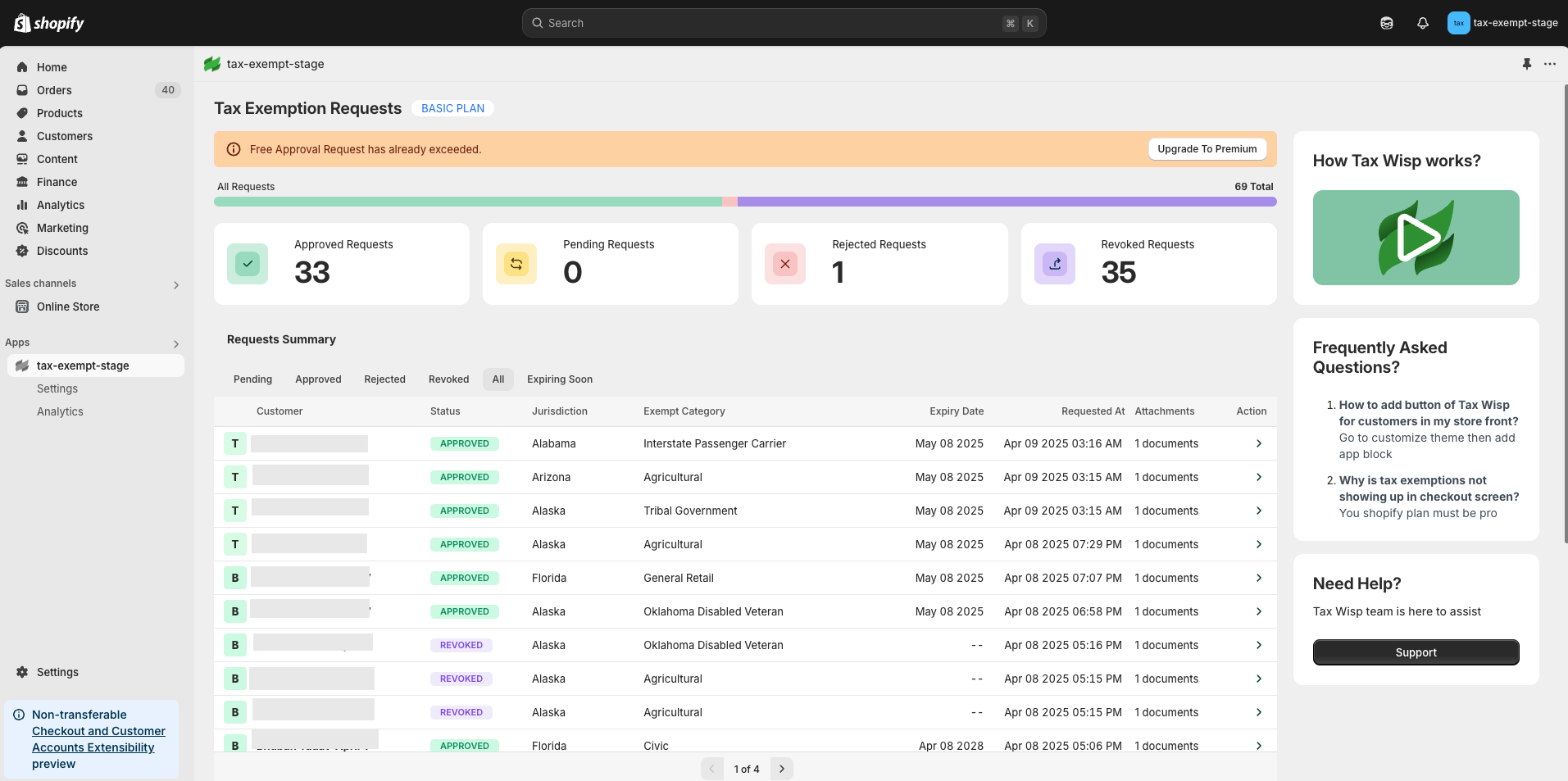The height and width of the screenshot is (781, 1568).
Task: Open Checkout and Customer Accounts Extensibility link
Action: 98,739
